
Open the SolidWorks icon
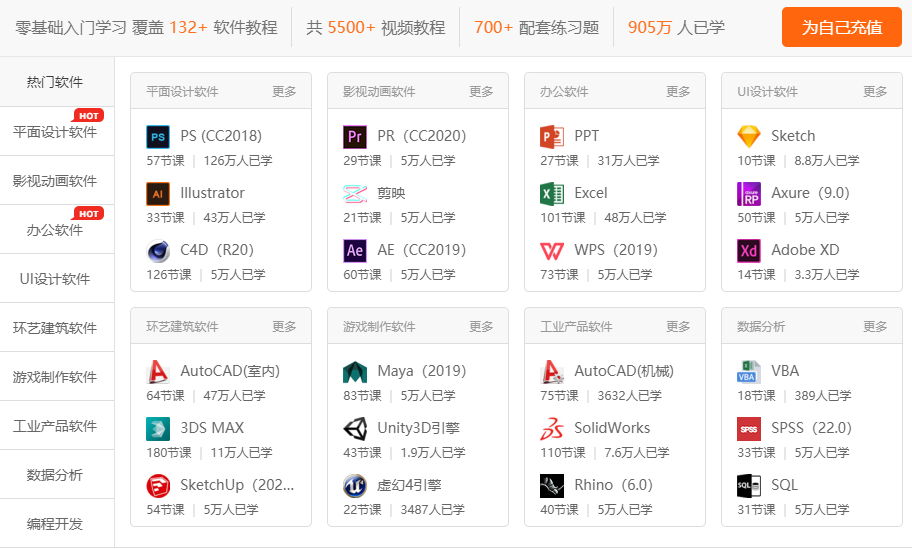552,429
